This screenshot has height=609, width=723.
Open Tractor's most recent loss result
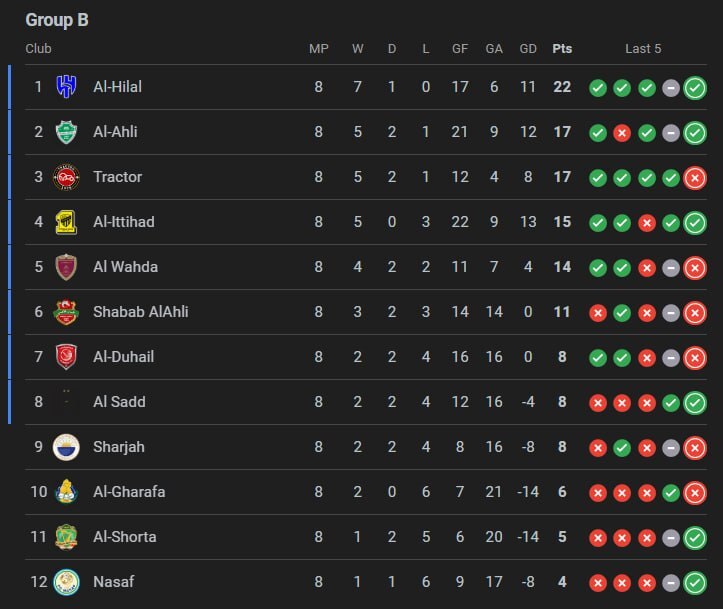tap(695, 178)
